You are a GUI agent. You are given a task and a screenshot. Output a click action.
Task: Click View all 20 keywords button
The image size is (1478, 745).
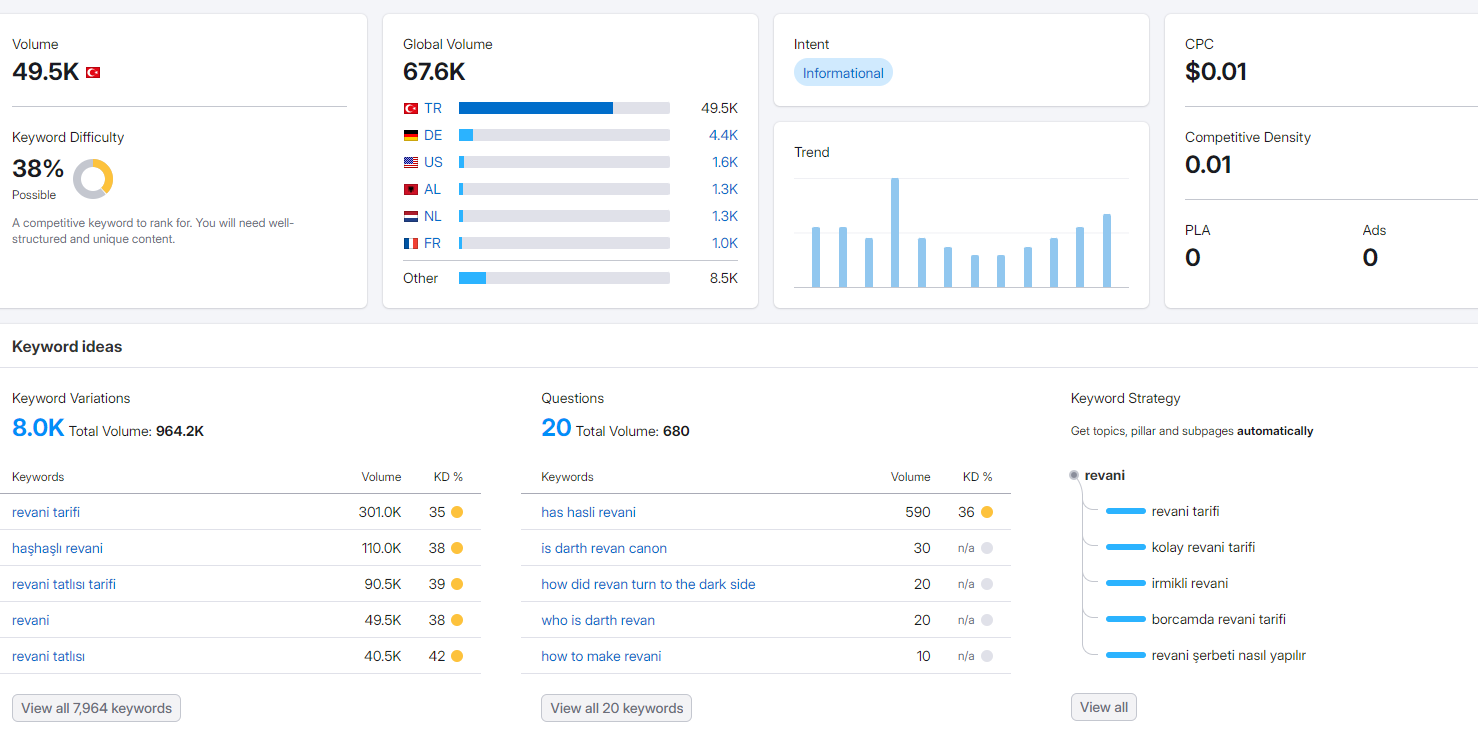616,708
